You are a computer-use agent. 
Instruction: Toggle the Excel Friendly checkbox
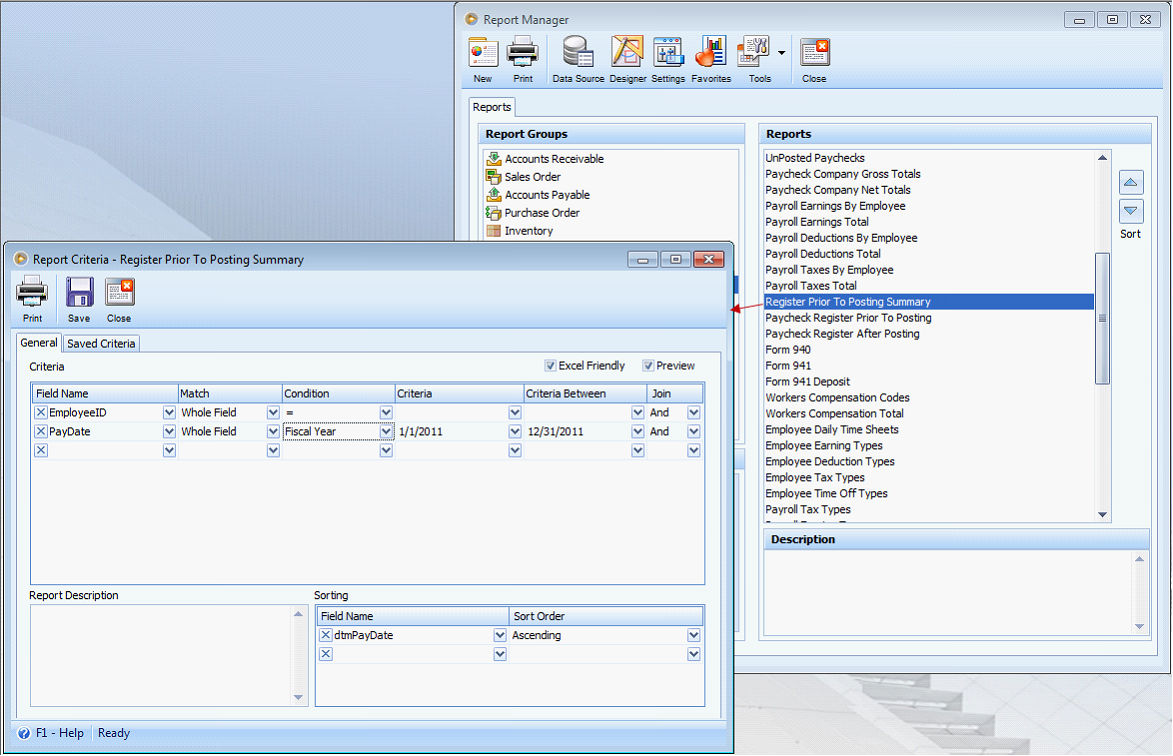[551, 366]
